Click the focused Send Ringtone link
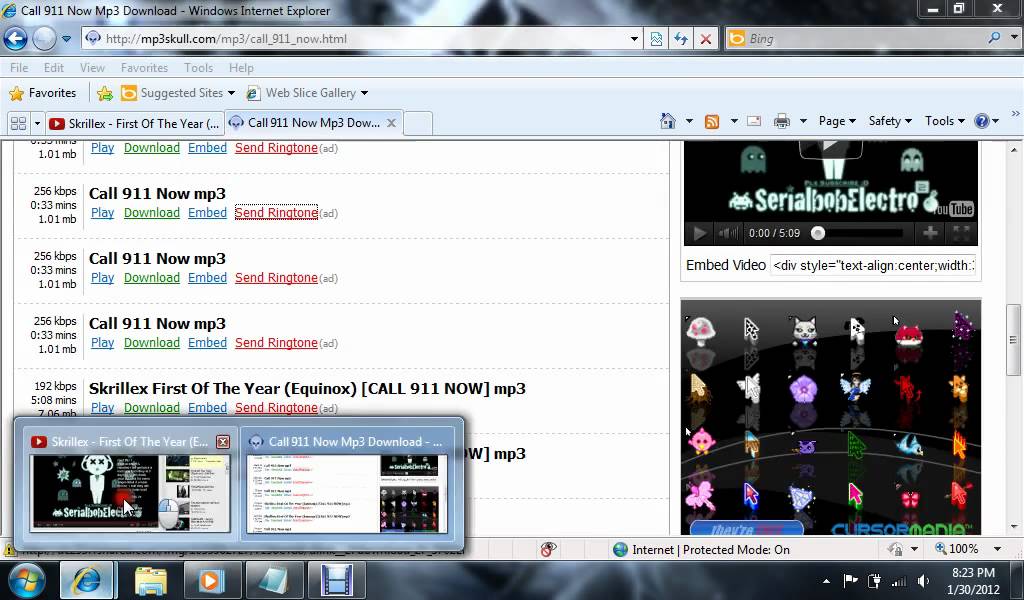Image resolution: width=1024 pixels, height=600 pixels. coord(276,213)
